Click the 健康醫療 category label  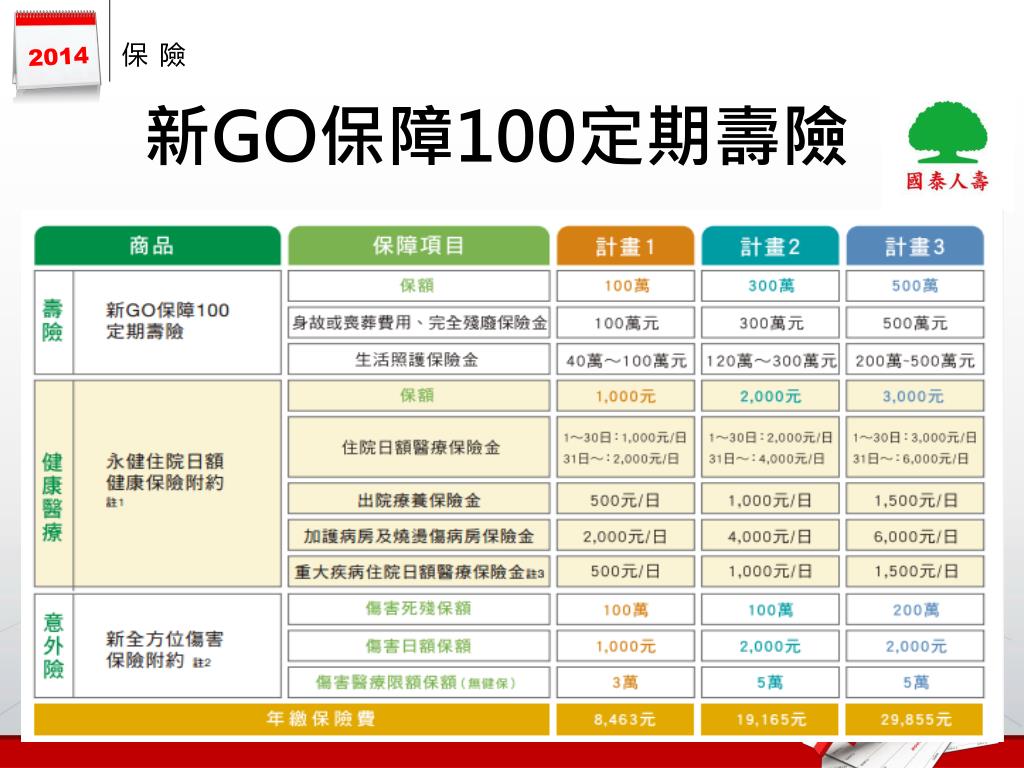[53, 484]
